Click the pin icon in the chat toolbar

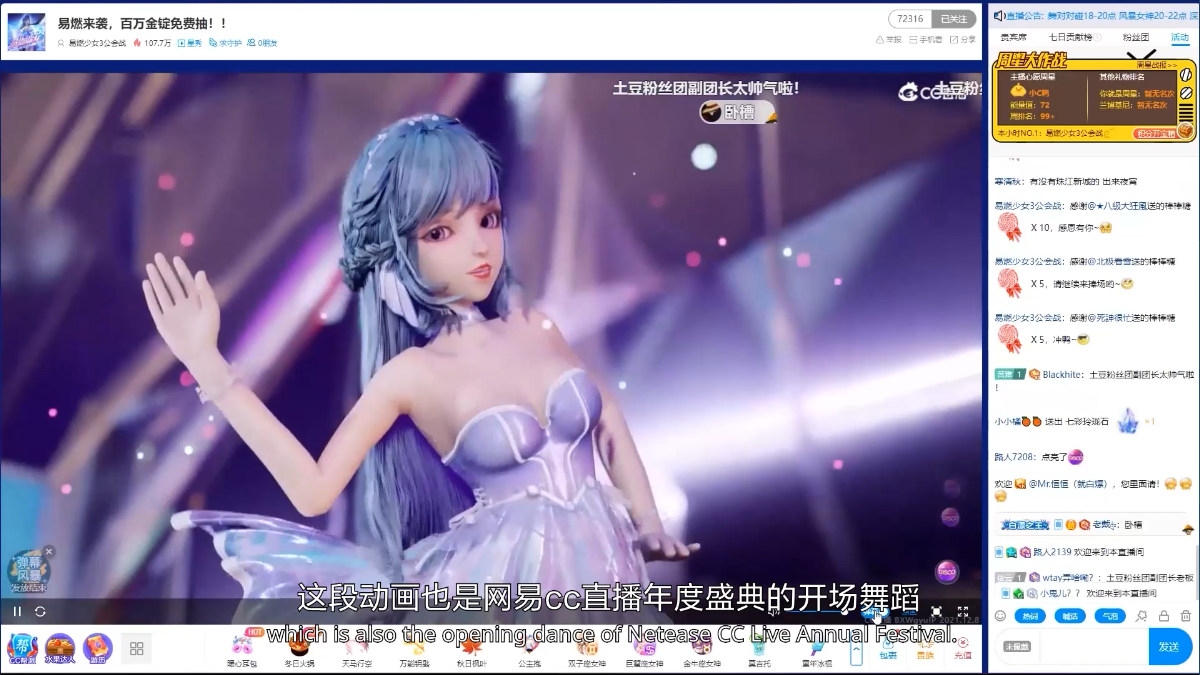click(1142, 616)
